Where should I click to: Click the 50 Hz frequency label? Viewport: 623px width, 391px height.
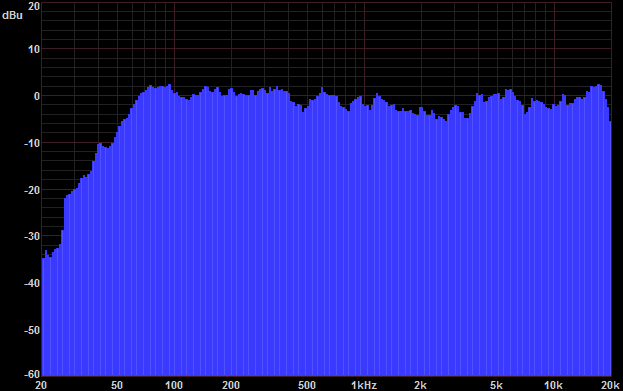[117, 385]
